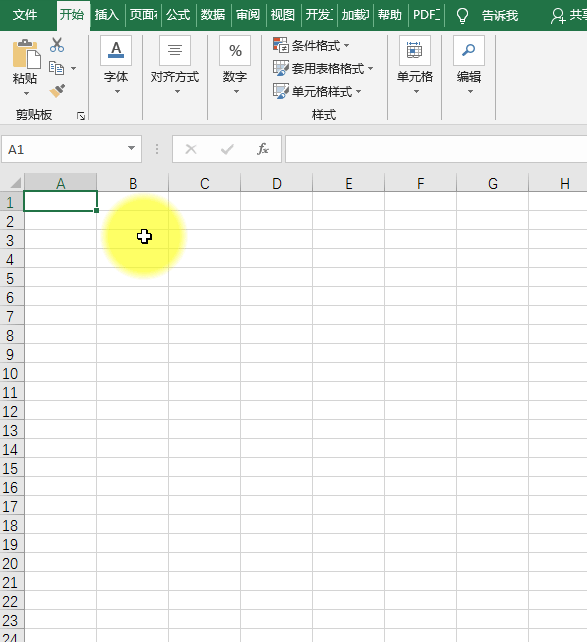Image resolution: width=587 pixels, height=642 pixels.
Task: Click the Cut scissors icon
Action: [57, 45]
